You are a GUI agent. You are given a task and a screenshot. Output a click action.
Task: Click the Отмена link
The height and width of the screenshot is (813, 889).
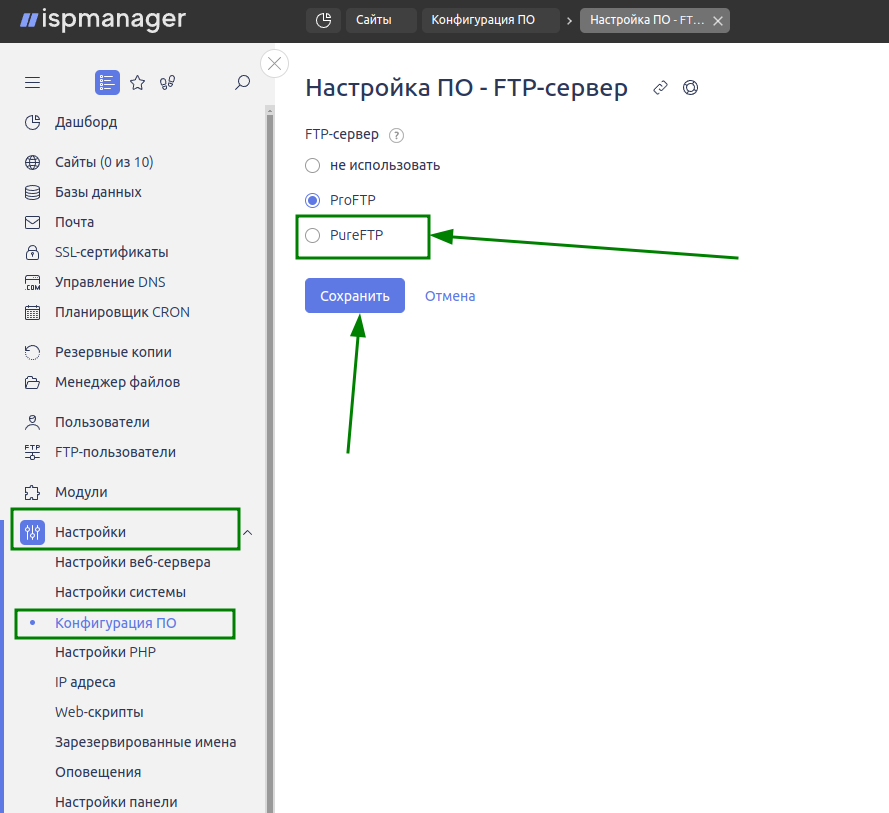(450, 296)
